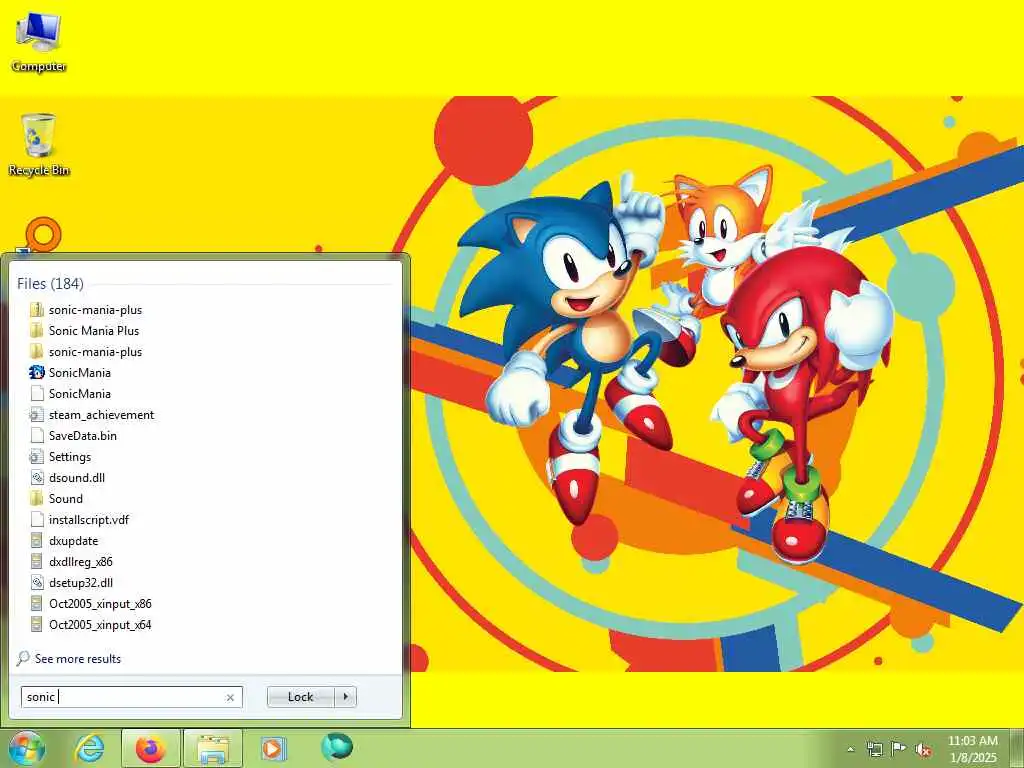Launch Windows Media Player from taskbar
This screenshot has height=768, width=1024.
coord(272,748)
